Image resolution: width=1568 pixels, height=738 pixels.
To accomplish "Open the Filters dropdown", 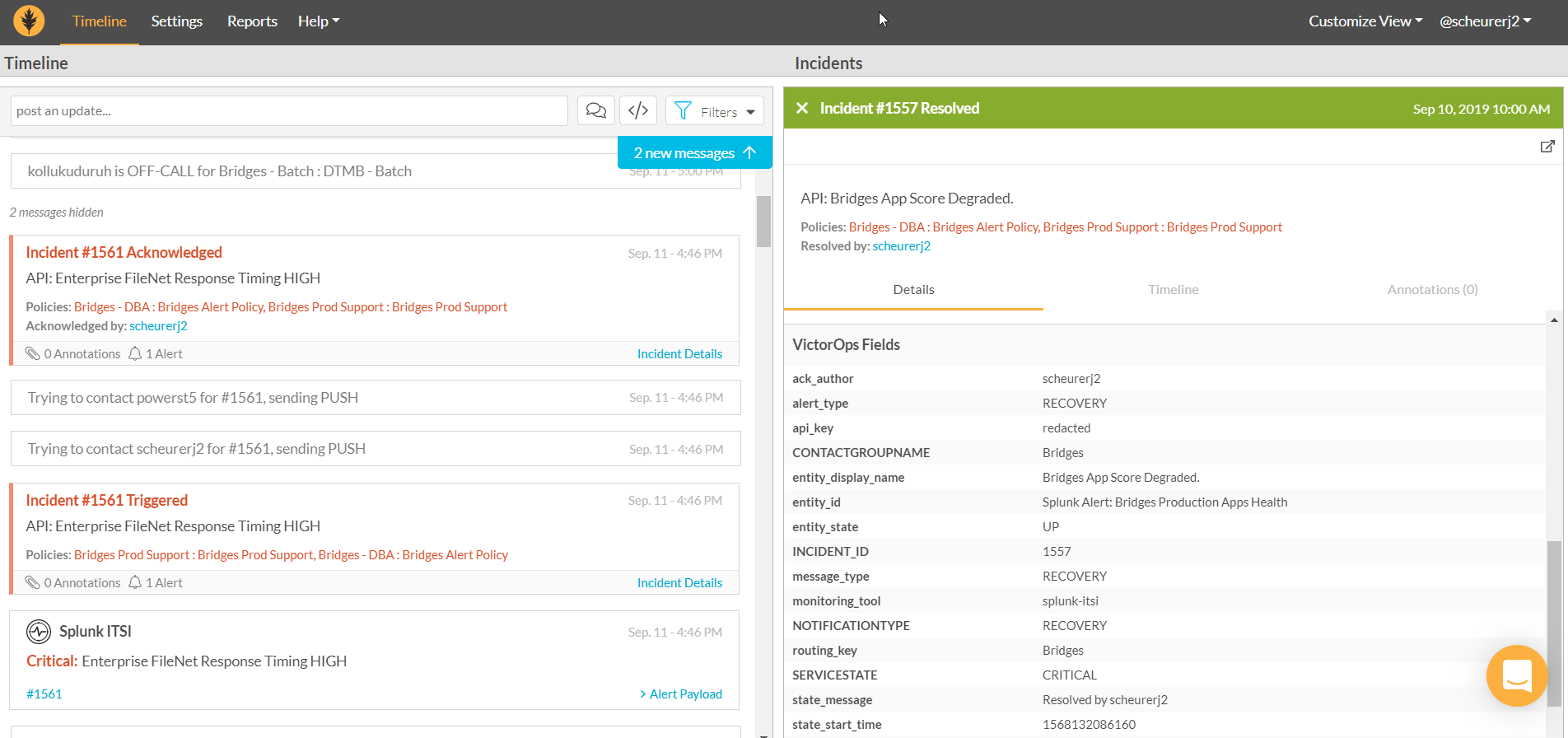I will pyautogui.click(x=715, y=110).
